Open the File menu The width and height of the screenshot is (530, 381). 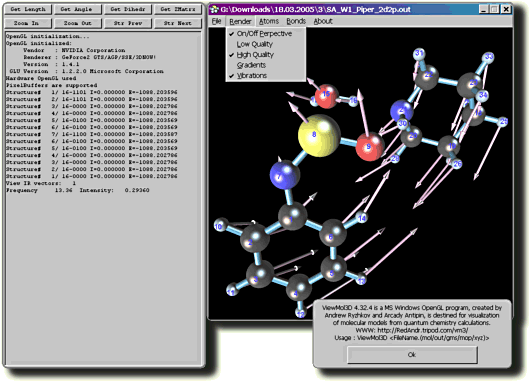tap(217, 21)
